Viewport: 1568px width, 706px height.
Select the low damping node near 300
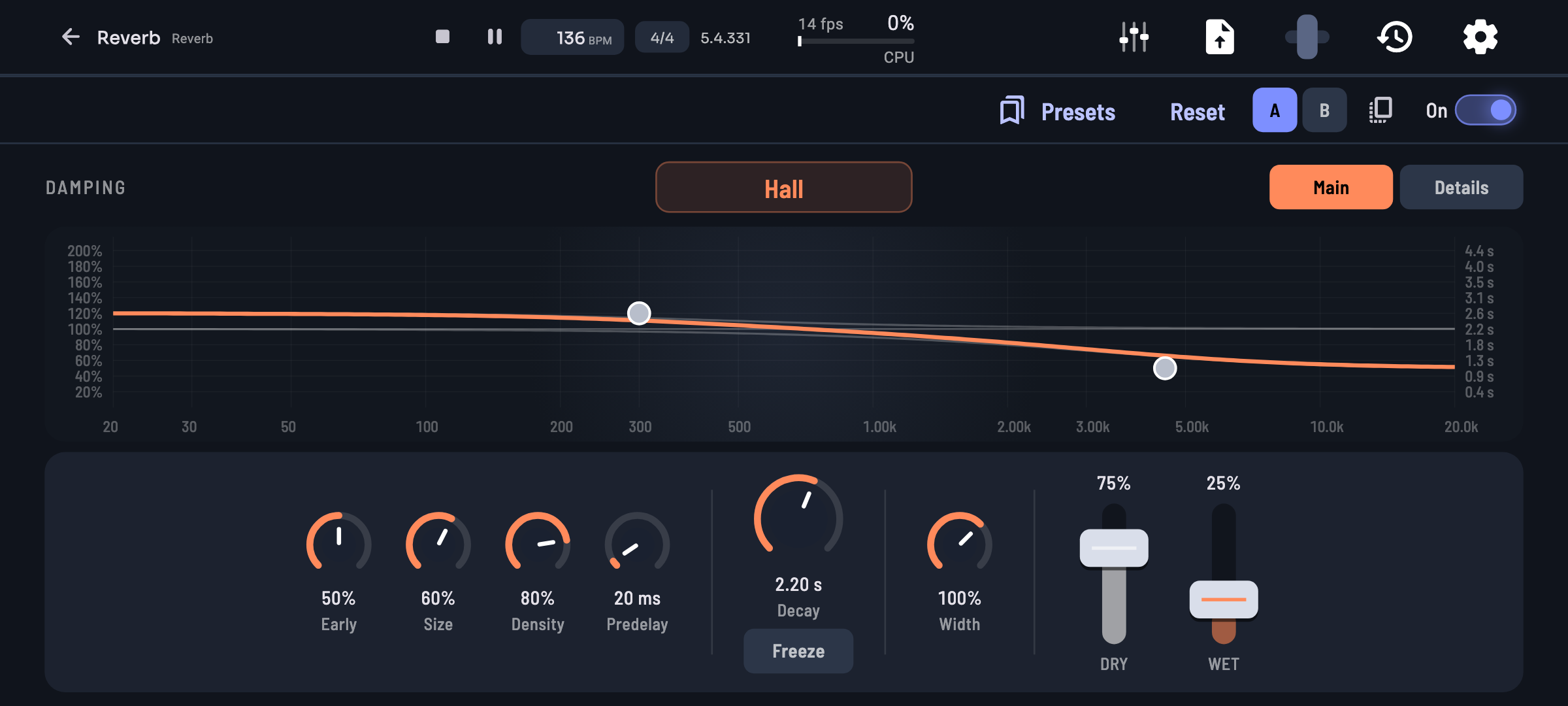[x=639, y=314]
